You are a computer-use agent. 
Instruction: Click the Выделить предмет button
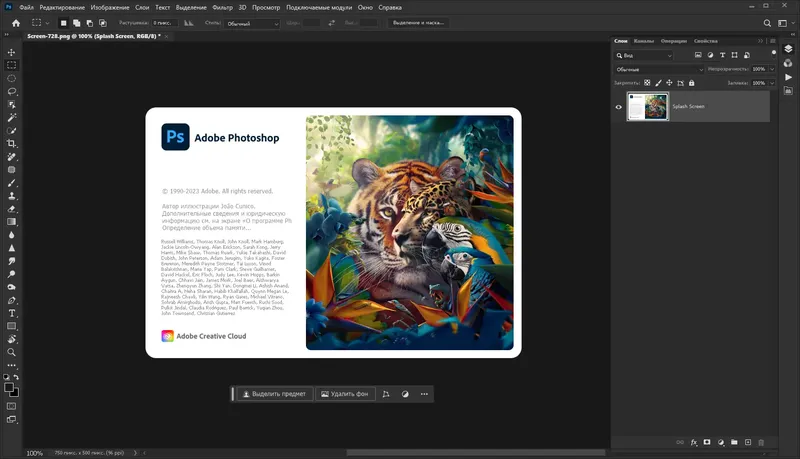pyautogui.click(x=273, y=394)
